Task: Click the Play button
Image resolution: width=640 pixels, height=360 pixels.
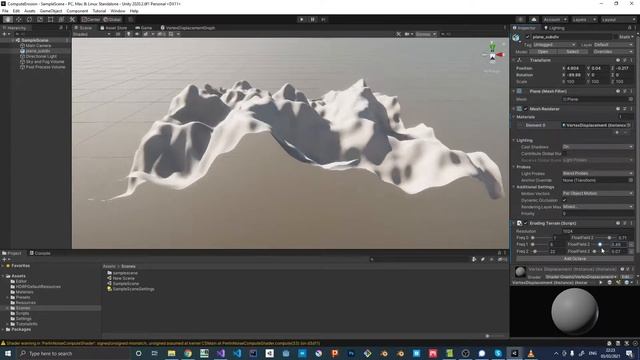Action: point(302,19)
